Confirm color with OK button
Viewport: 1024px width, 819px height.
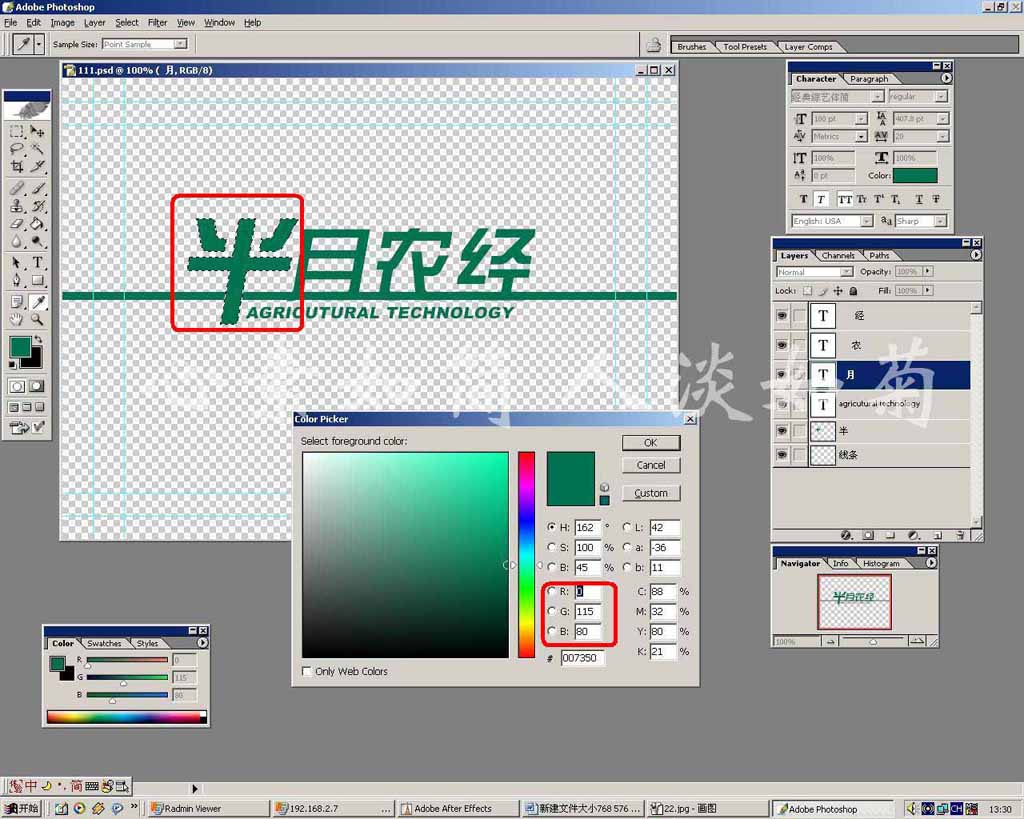click(x=651, y=443)
